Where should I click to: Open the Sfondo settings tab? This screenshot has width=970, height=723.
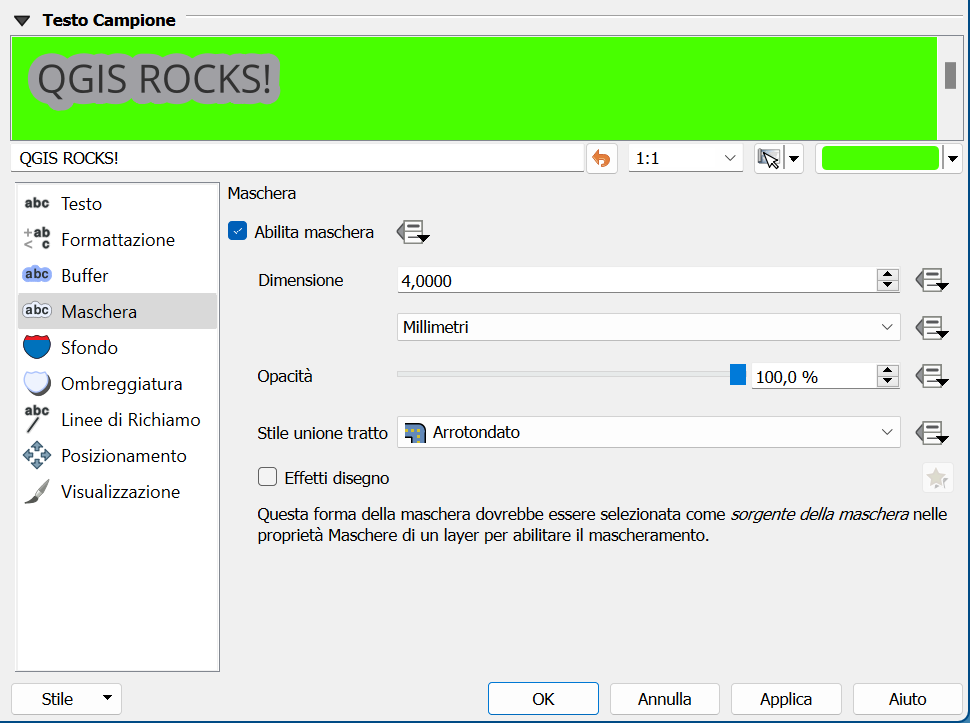pos(118,347)
